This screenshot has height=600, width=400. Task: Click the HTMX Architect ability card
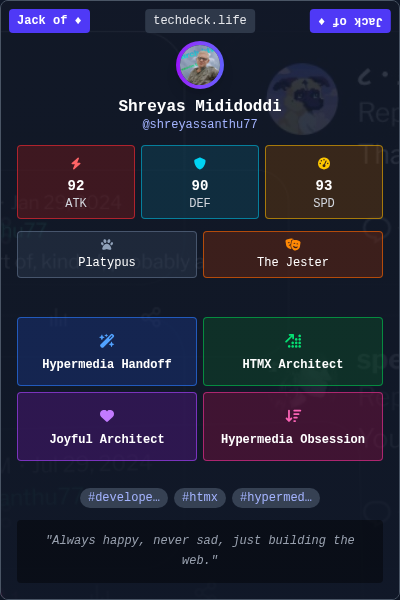coord(293,351)
